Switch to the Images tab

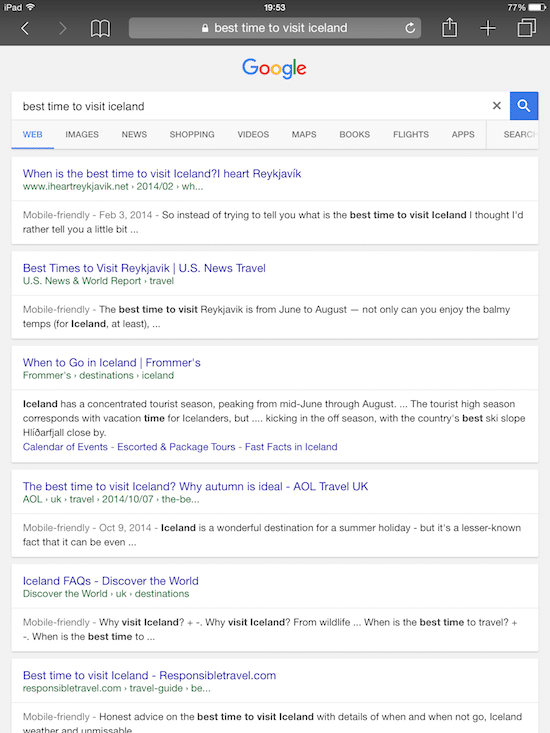[82, 135]
